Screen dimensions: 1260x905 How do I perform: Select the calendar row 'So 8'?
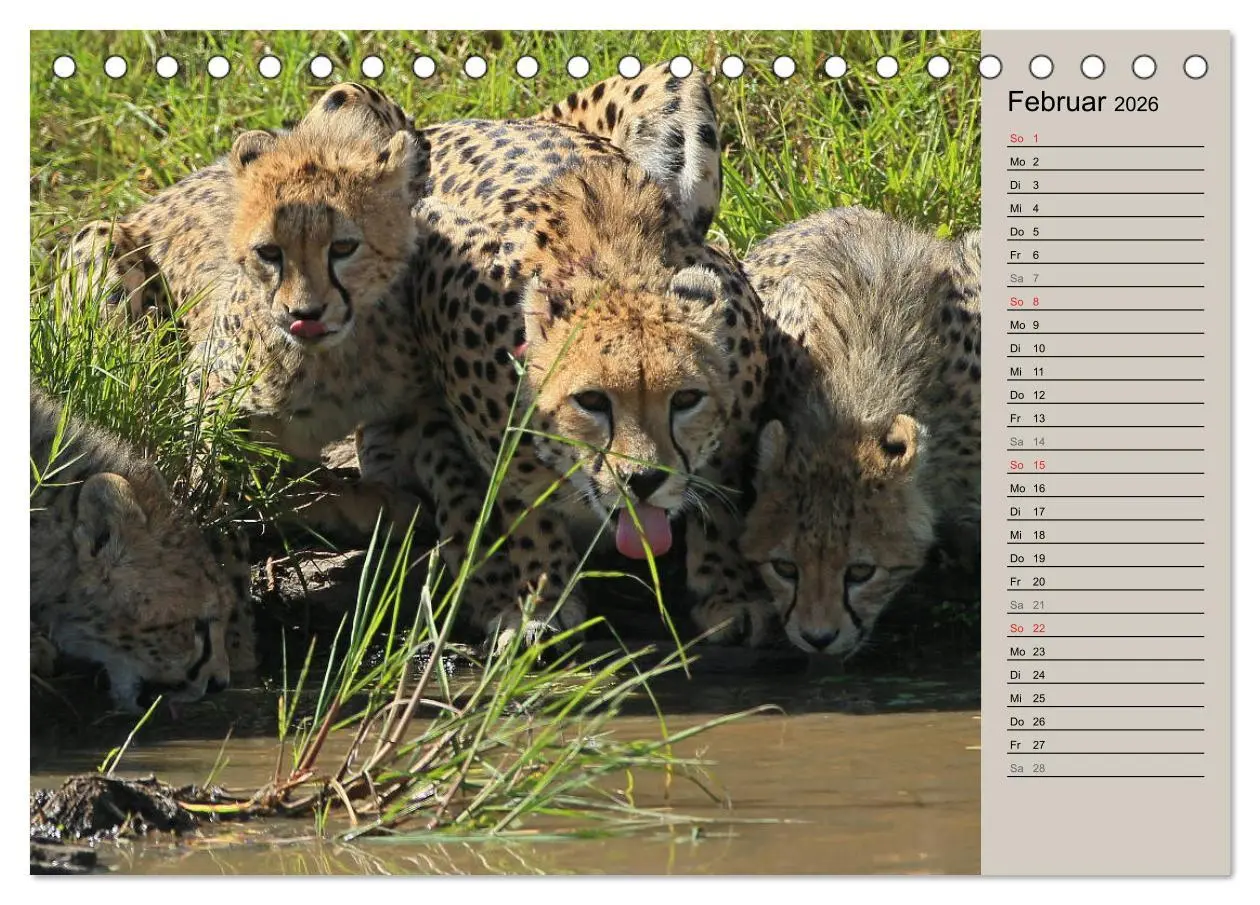(x=1105, y=301)
